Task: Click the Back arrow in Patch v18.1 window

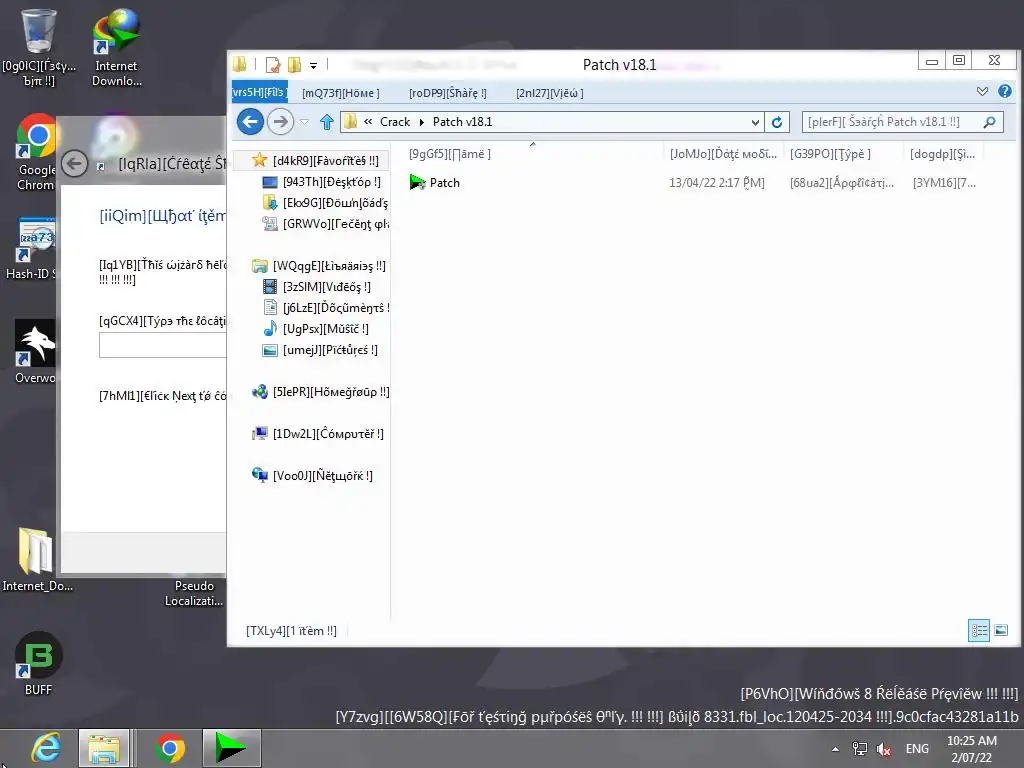Action: click(x=250, y=121)
